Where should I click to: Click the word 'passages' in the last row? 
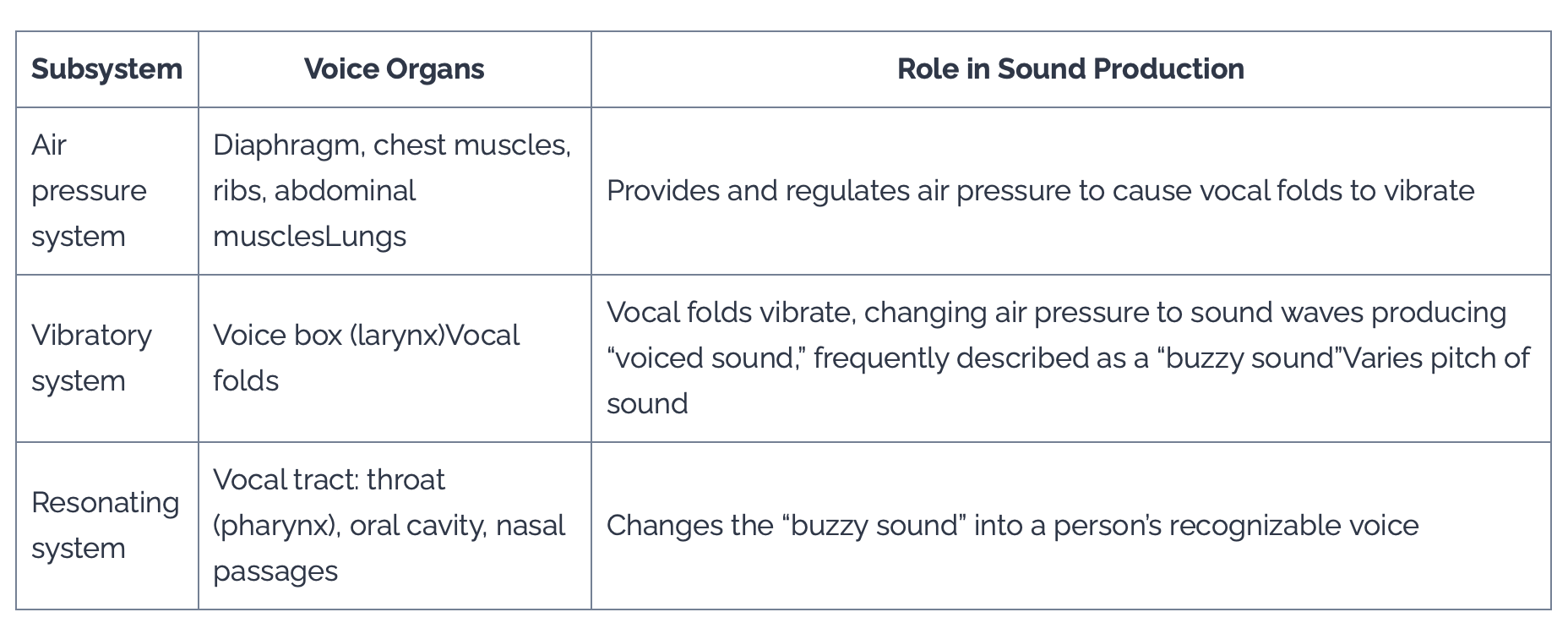[x=275, y=572]
